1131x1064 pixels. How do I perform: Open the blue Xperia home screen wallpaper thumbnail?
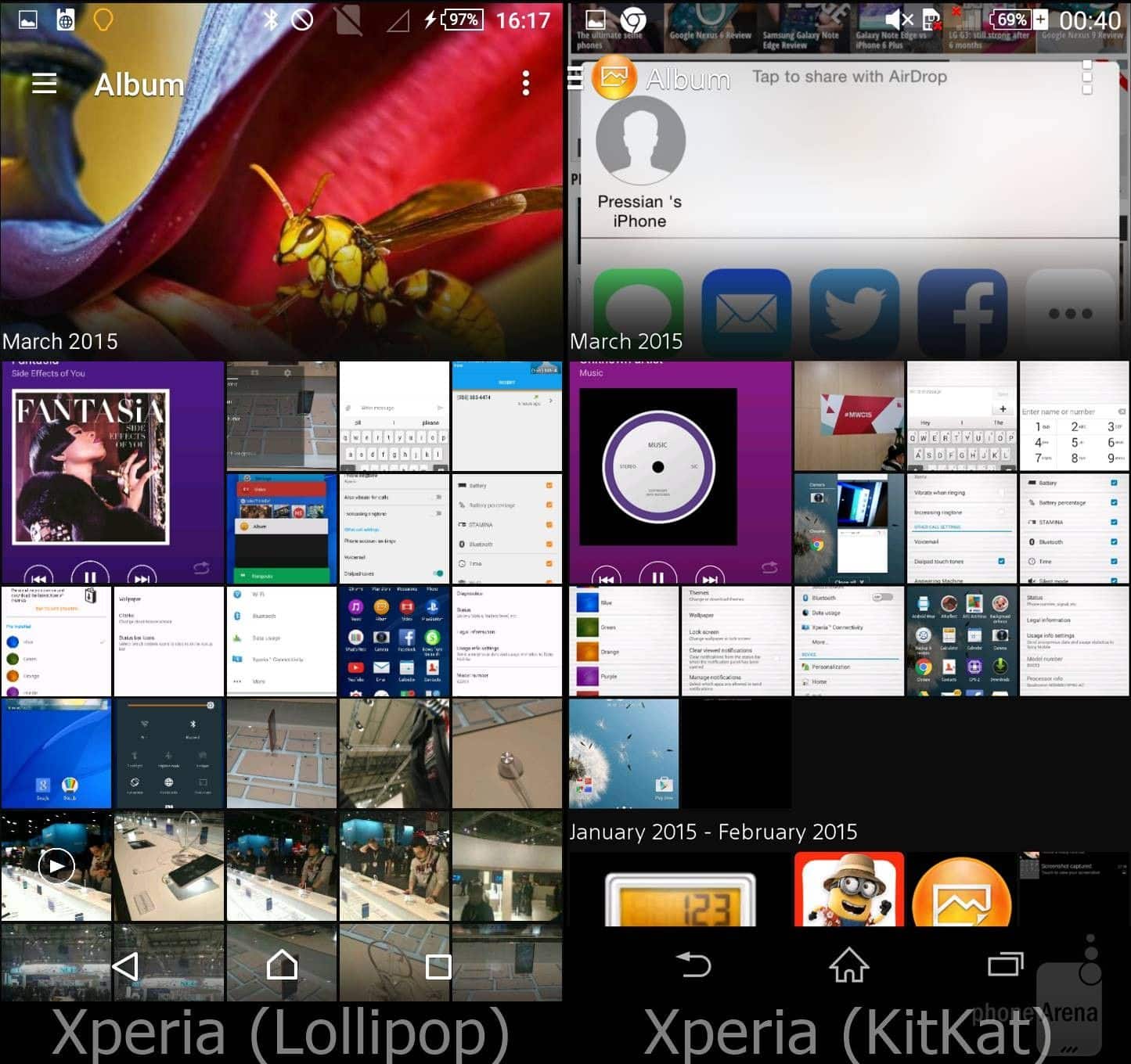coord(56,753)
